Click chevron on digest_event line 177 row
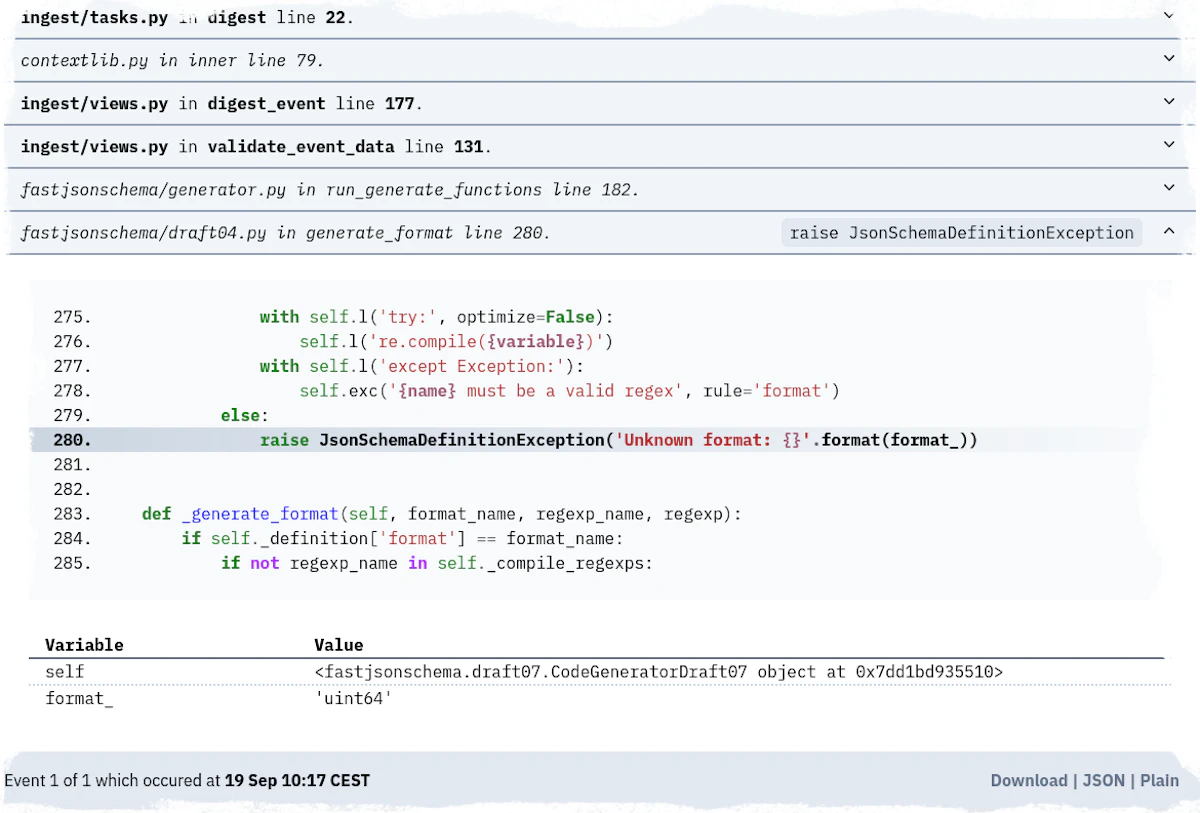The image size is (1200, 813). (1168, 102)
